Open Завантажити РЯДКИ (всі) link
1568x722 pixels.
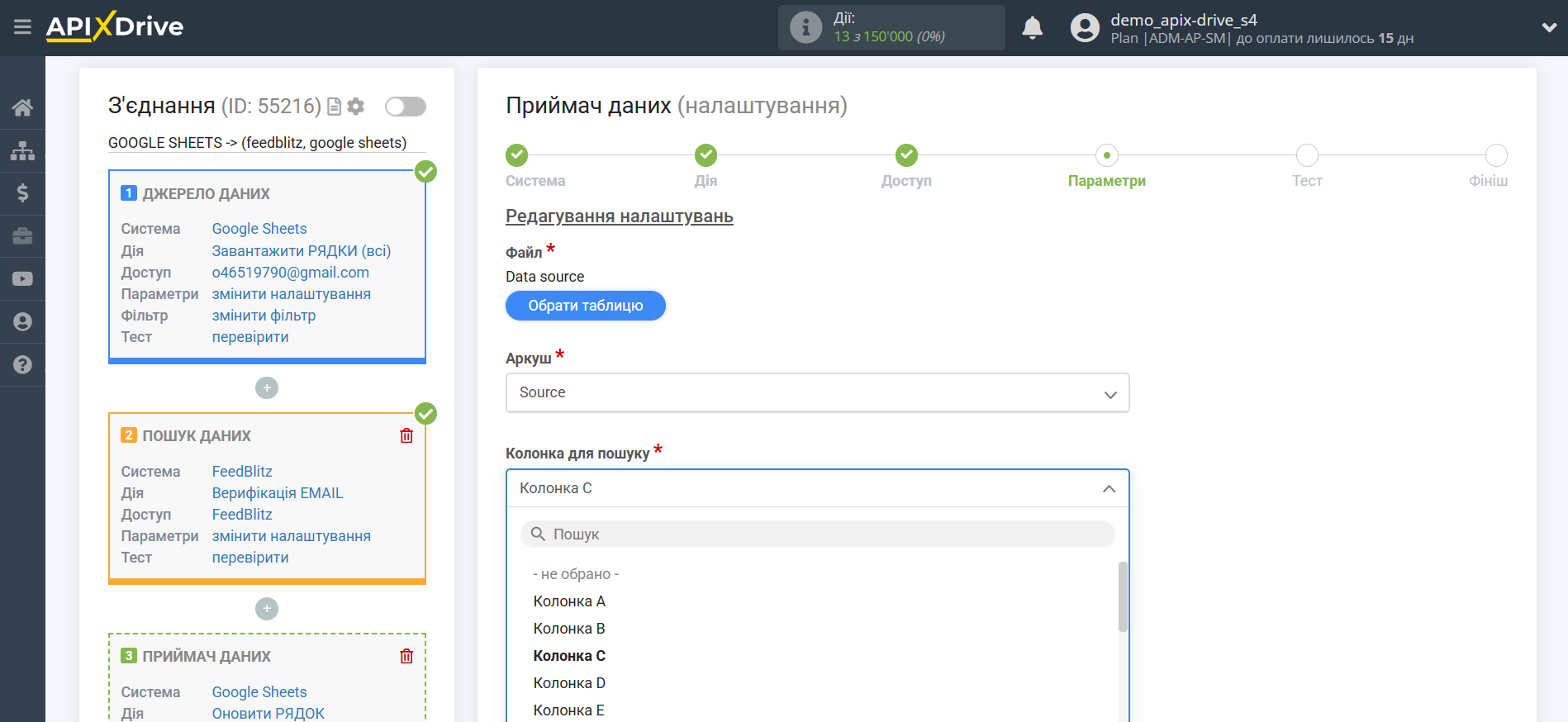coord(302,251)
